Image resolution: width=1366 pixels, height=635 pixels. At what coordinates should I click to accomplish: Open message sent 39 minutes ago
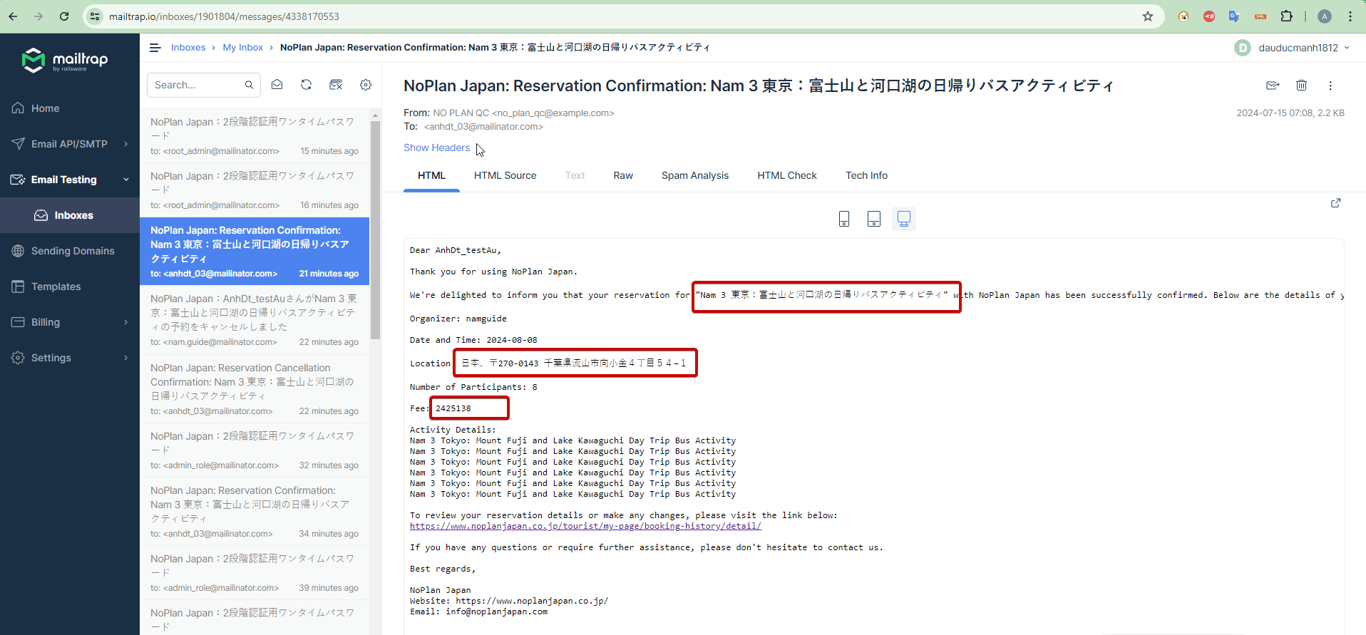pyautogui.click(x=254, y=573)
